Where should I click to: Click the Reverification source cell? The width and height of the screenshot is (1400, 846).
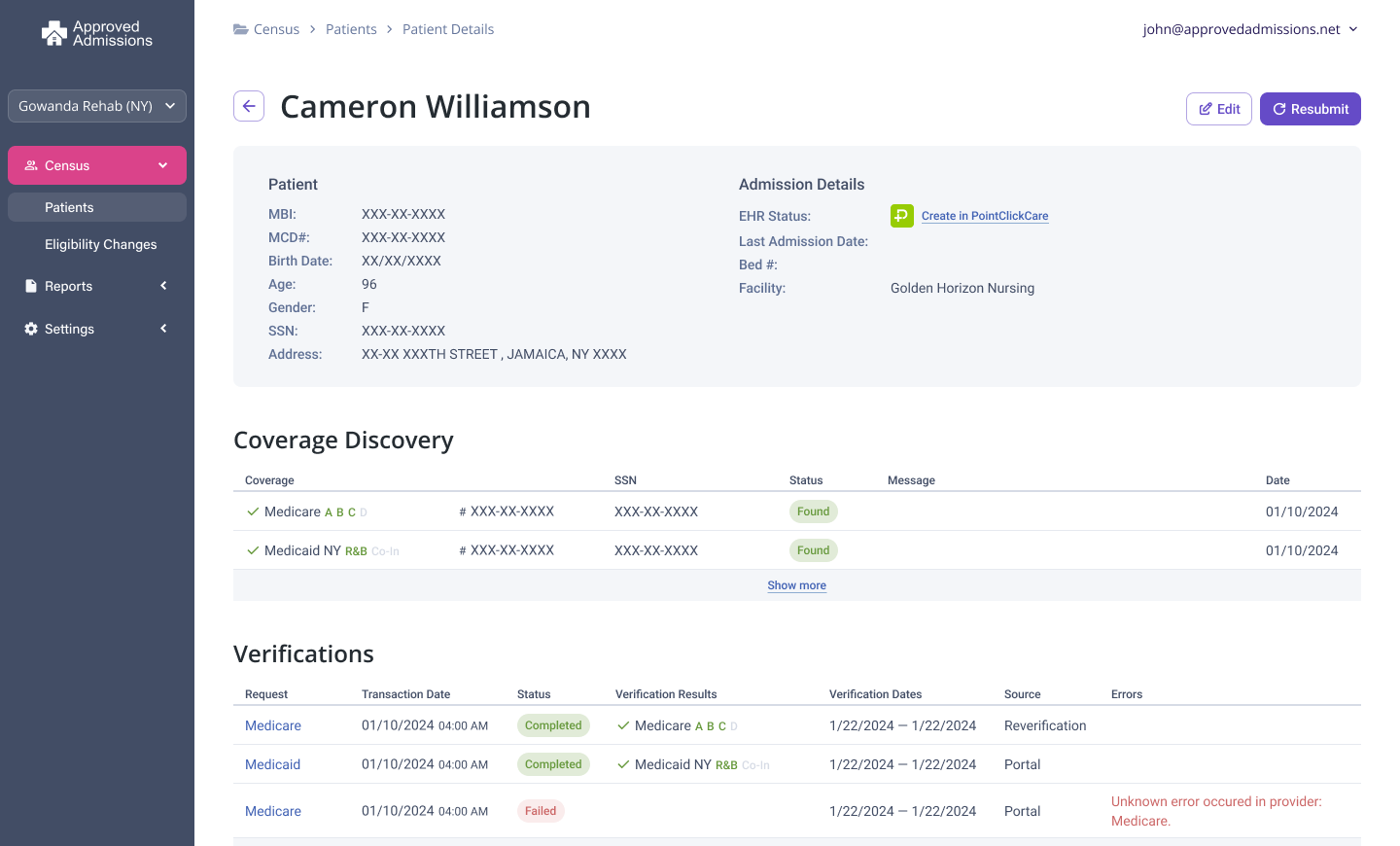[1045, 725]
